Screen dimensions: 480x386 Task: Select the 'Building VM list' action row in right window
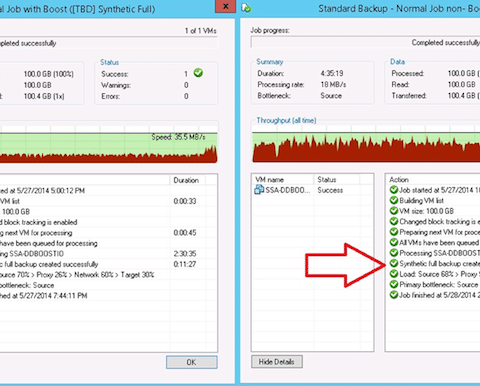click(x=433, y=200)
